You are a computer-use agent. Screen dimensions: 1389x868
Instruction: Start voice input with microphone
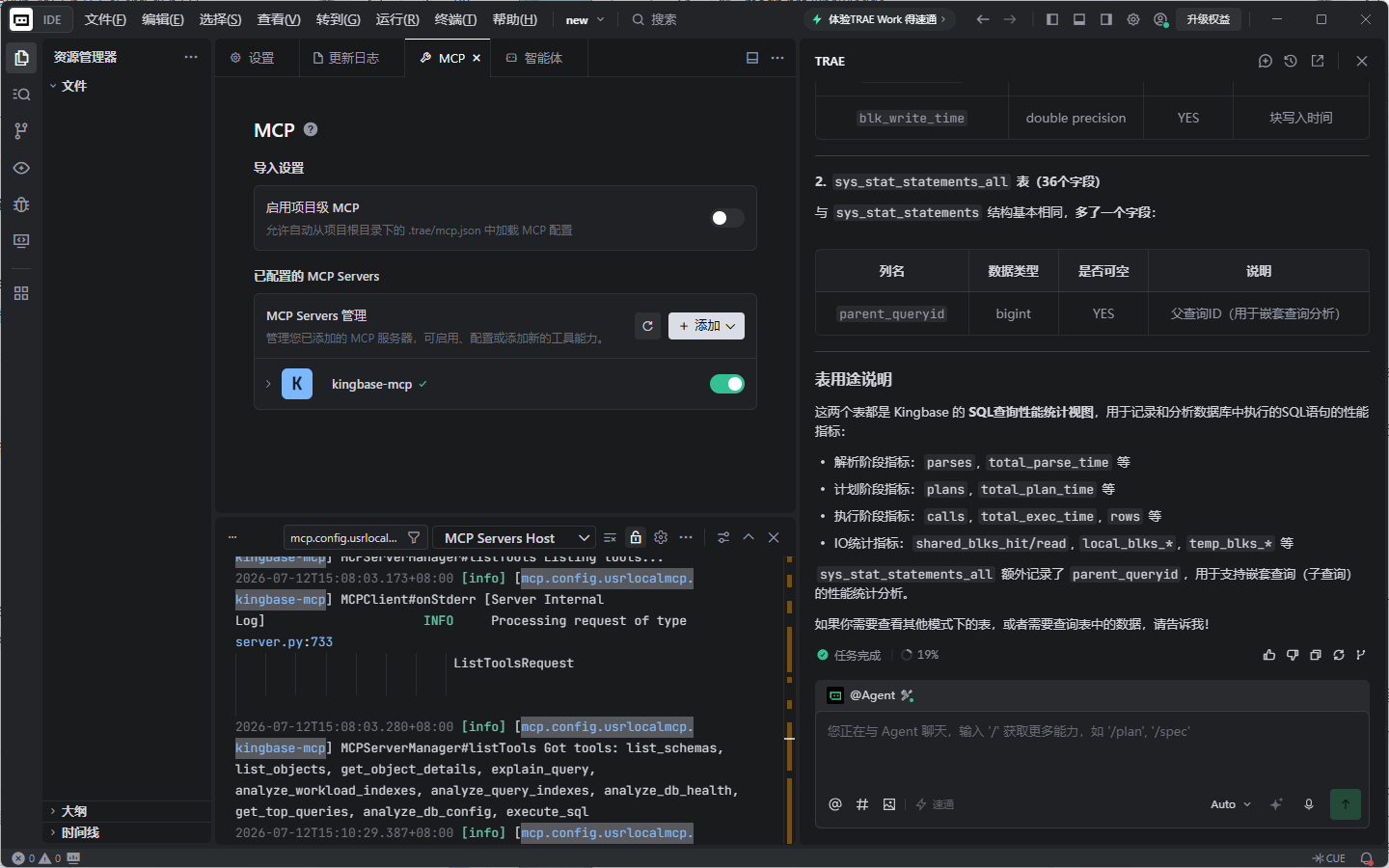(1309, 804)
